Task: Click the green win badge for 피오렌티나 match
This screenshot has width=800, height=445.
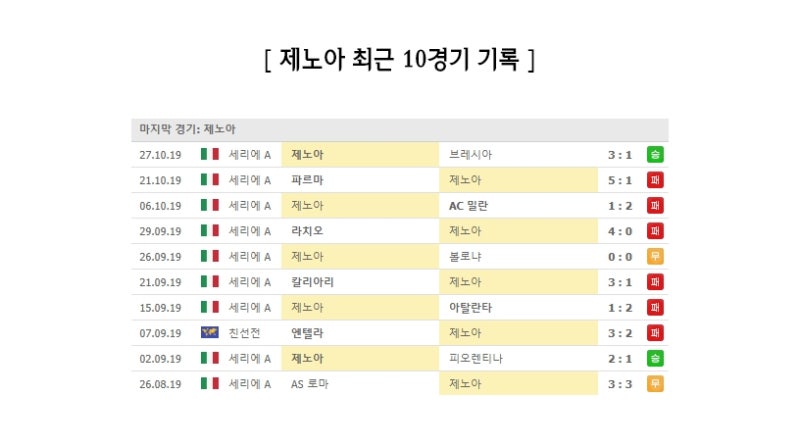Action: [655, 358]
